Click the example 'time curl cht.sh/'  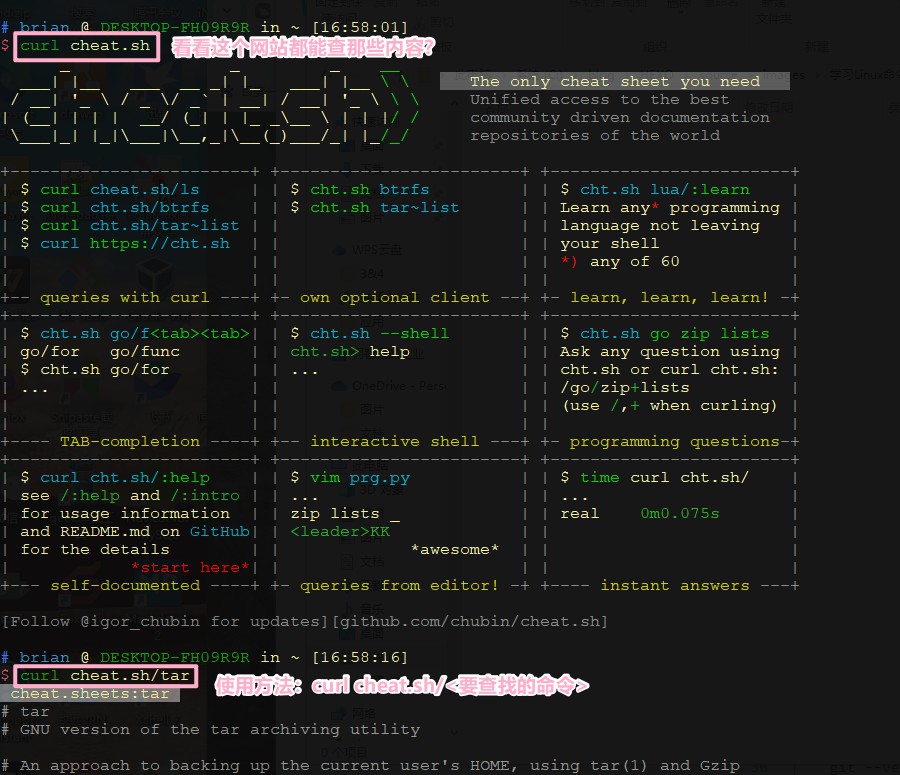click(x=665, y=478)
